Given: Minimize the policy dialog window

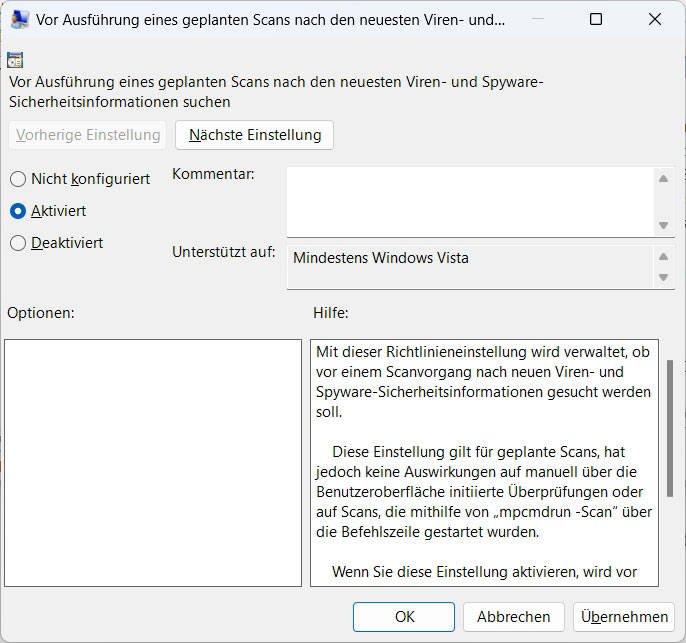Looking at the screenshot, I should (x=539, y=19).
